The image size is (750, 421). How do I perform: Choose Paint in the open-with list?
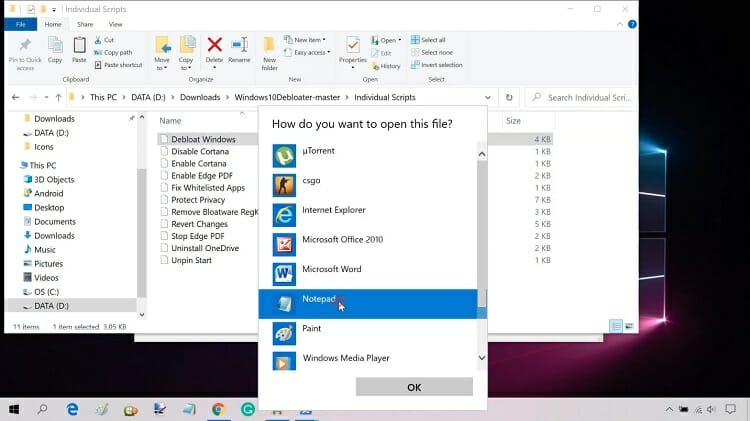[367, 333]
